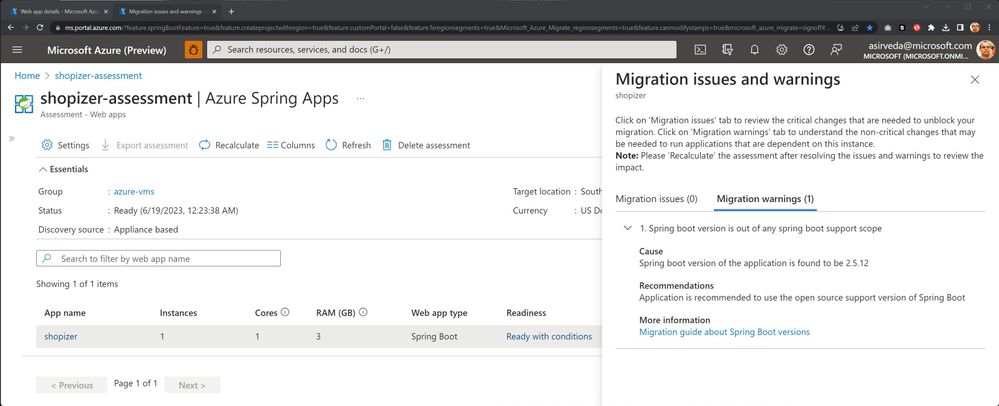Open the browser extensions puzzle icon
This screenshot has width=999, height=406.
click(x=931, y=27)
